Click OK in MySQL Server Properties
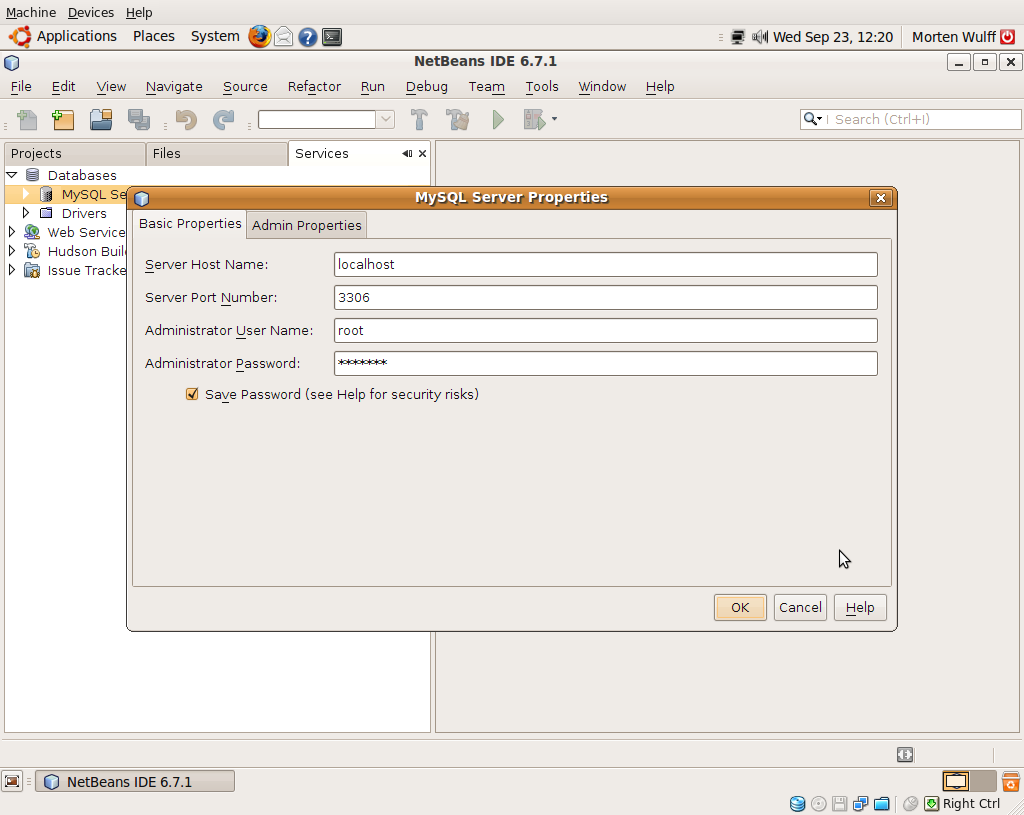 click(740, 607)
